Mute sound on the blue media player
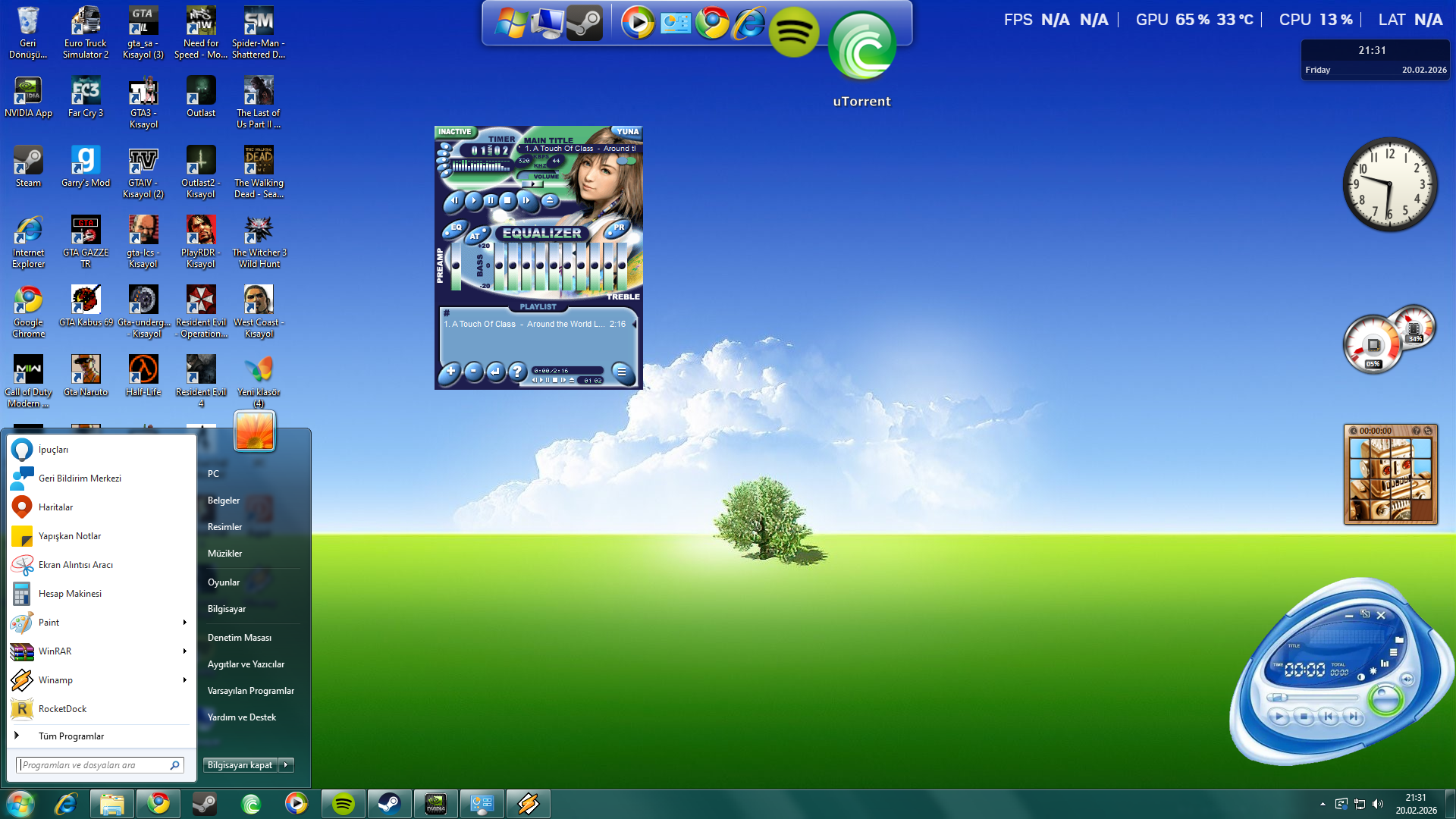This screenshot has width=1456, height=819. point(1407,679)
